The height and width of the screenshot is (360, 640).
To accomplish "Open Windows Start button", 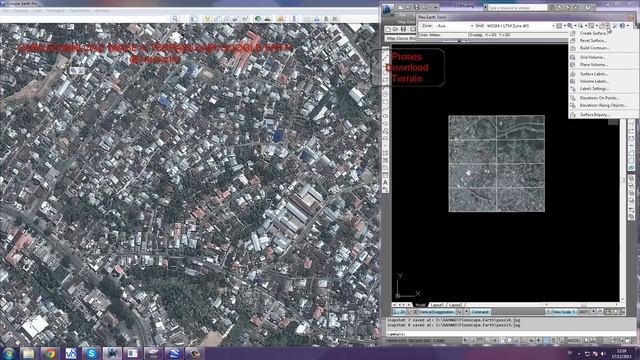I will coord(9,353).
